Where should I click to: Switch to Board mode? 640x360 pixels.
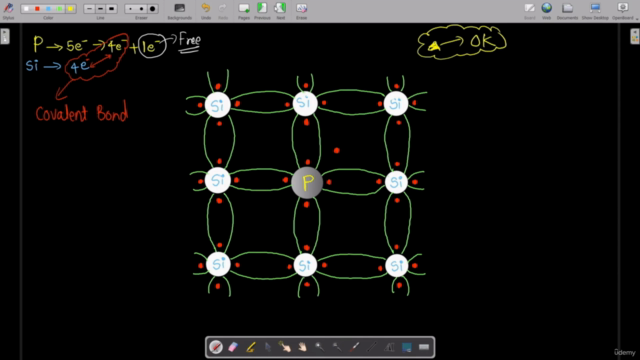pos(530,11)
